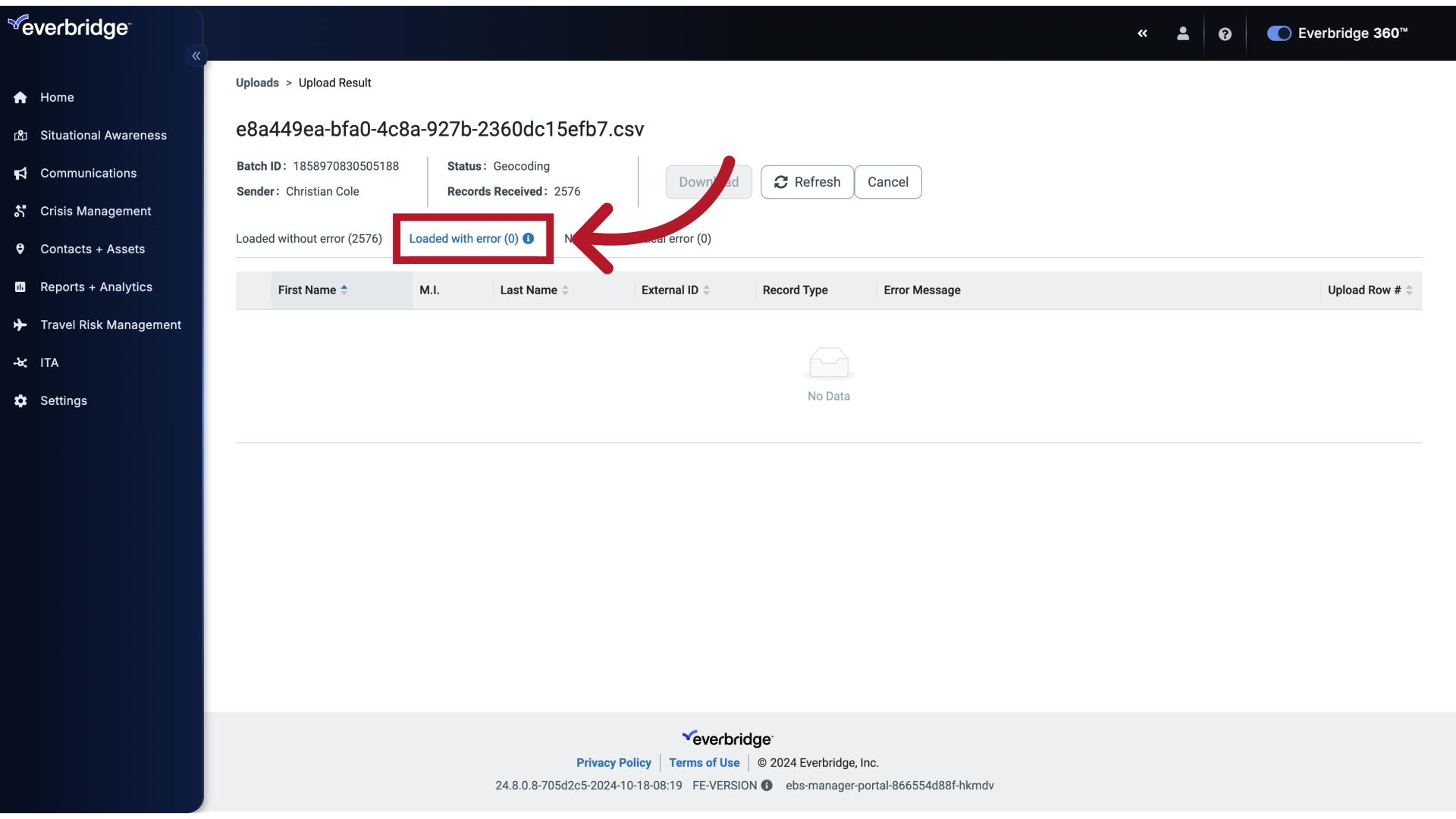Click Uploads breadcrumb navigation link
The height and width of the screenshot is (819, 1456).
tap(257, 83)
